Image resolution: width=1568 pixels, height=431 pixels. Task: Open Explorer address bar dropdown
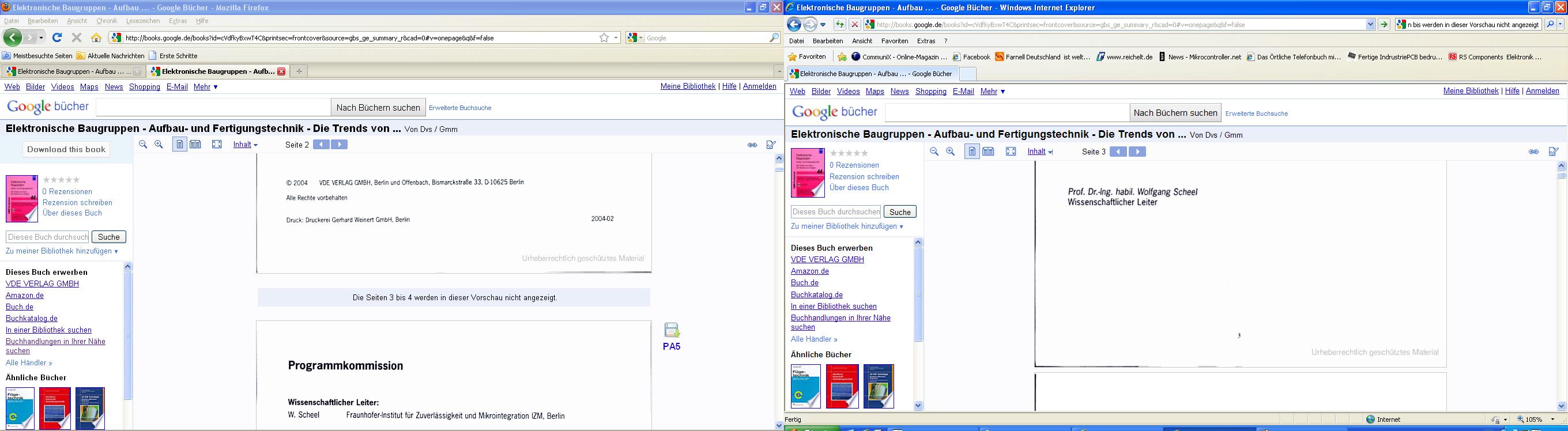click(x=1370, y=24)
